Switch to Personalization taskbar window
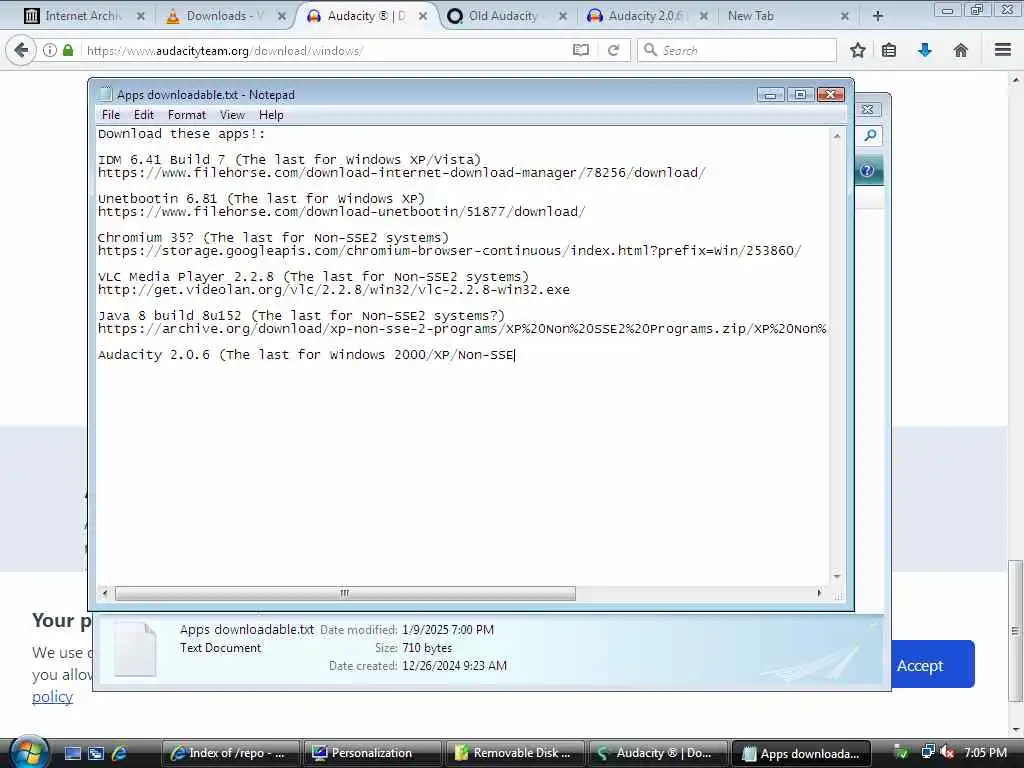This screenshot has height=768, width=1024. pos(372,753)
